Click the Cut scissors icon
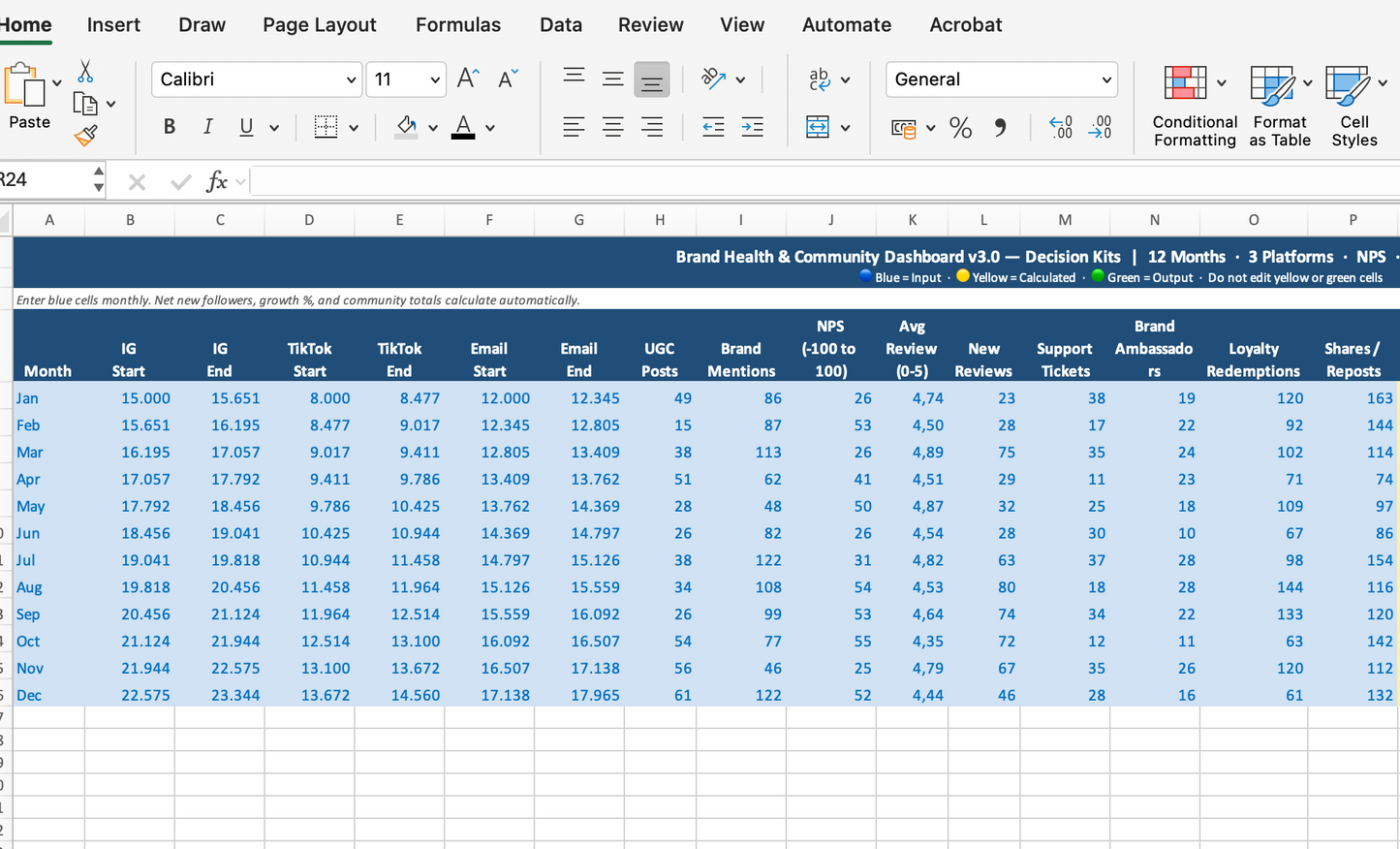The image size is (1400, 849). click(85, 72)
